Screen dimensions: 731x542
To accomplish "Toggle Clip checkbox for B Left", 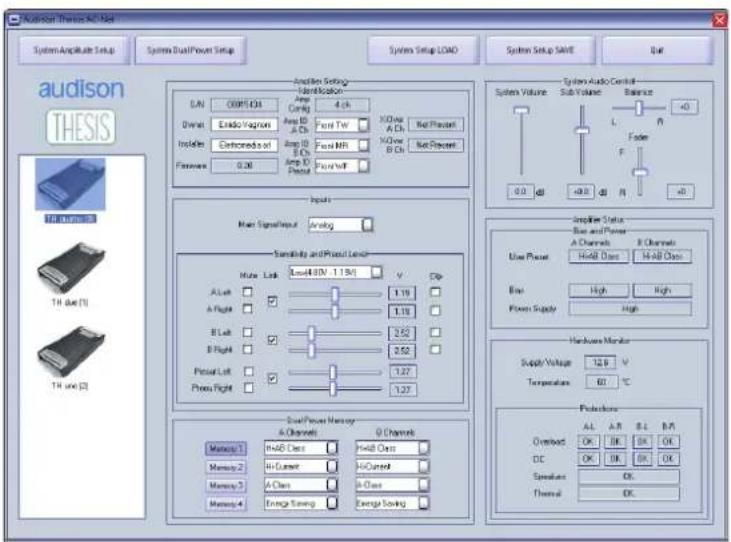I will coord(435,332).
